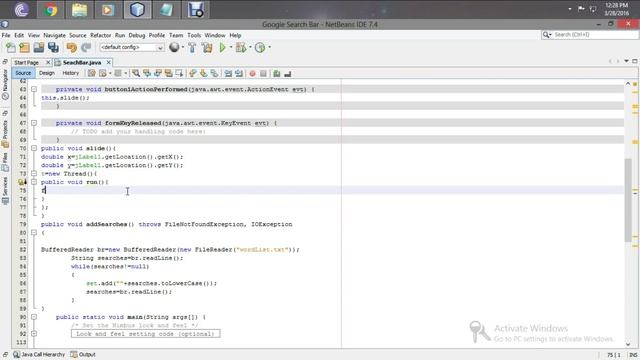
Task: Close the Start Page tab
Action: pyautogui.click(x=48, y=62)
